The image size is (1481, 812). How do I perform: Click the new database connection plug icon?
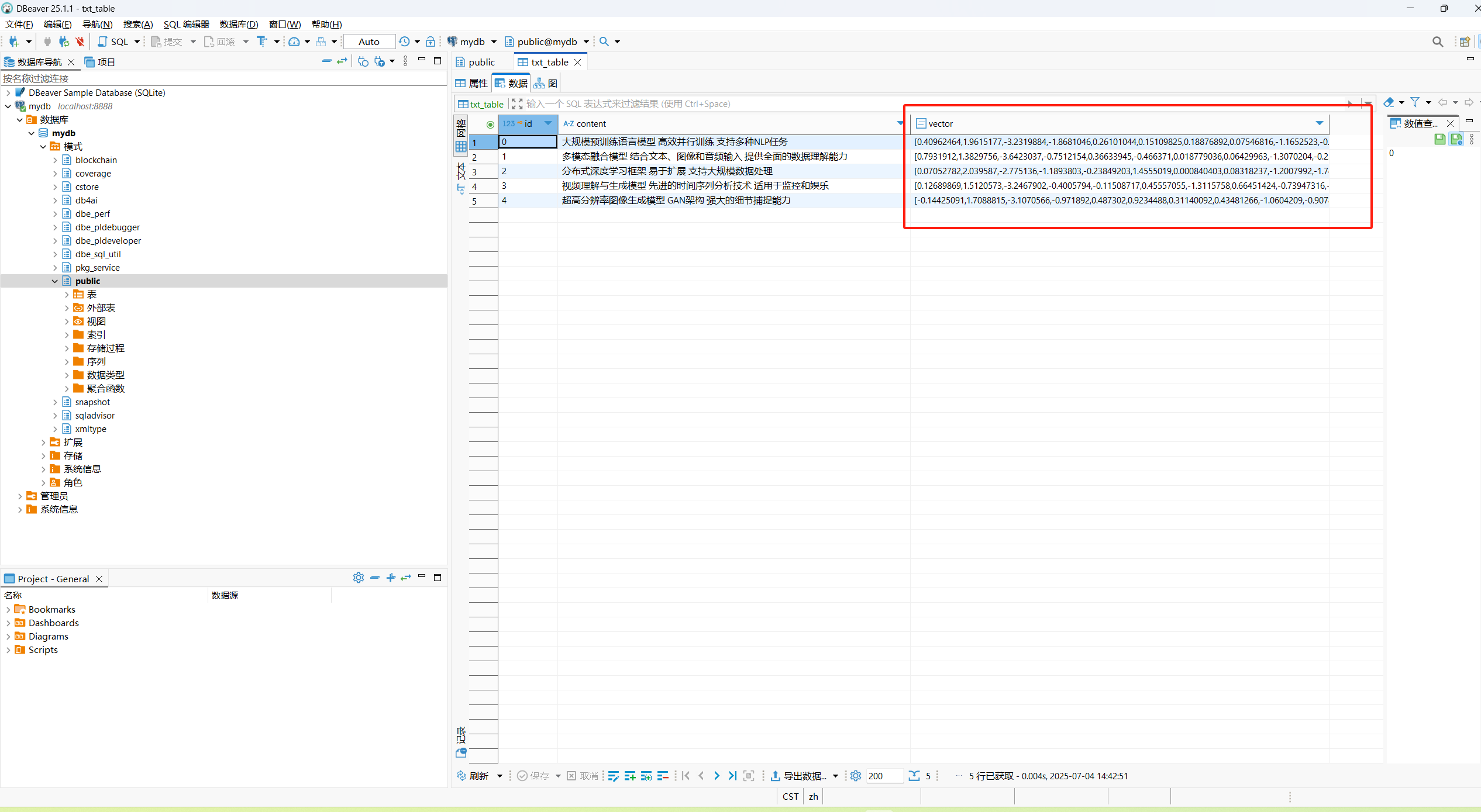click(14, 42)
